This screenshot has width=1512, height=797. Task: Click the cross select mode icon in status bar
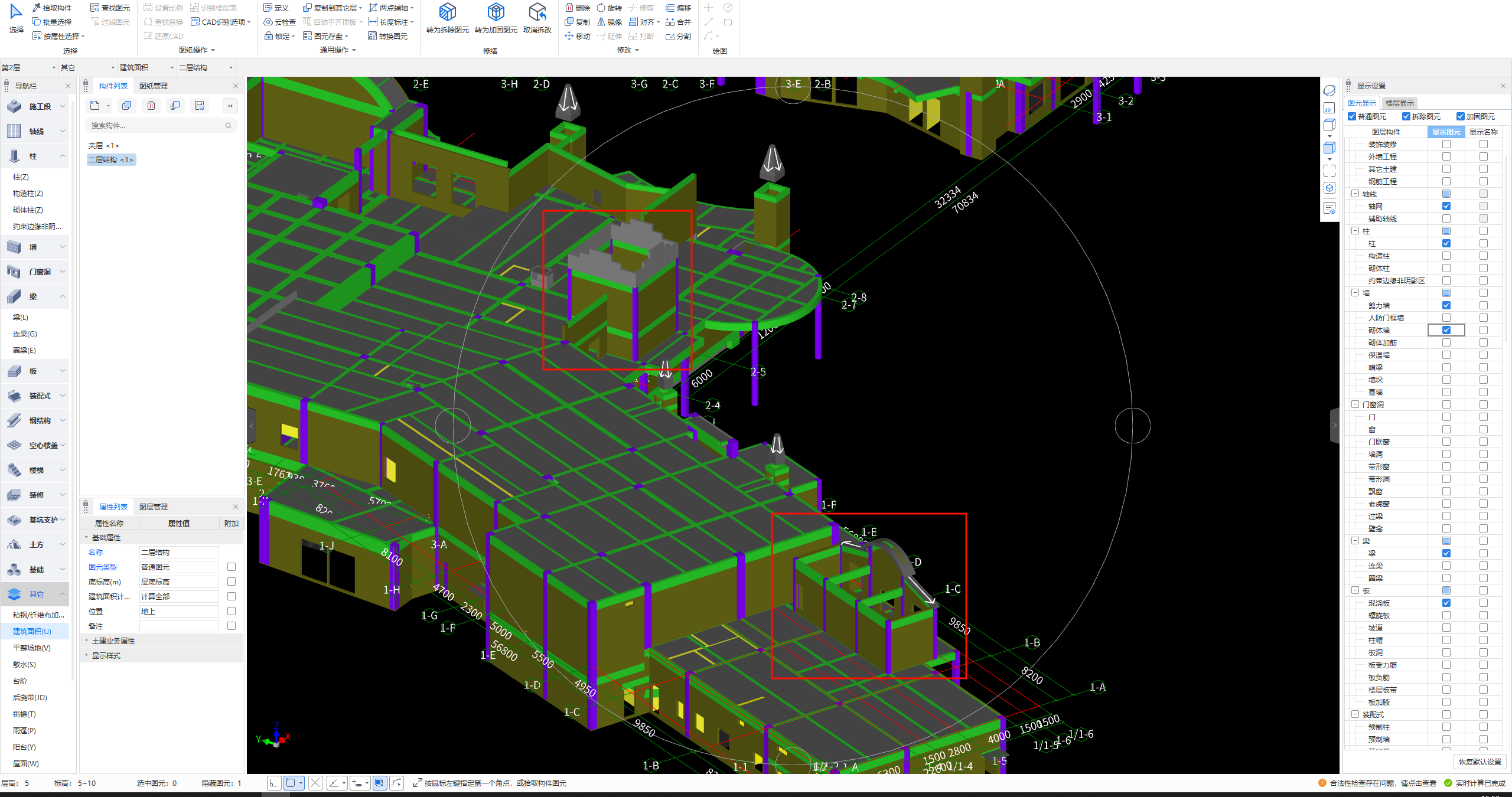[315, 783]
